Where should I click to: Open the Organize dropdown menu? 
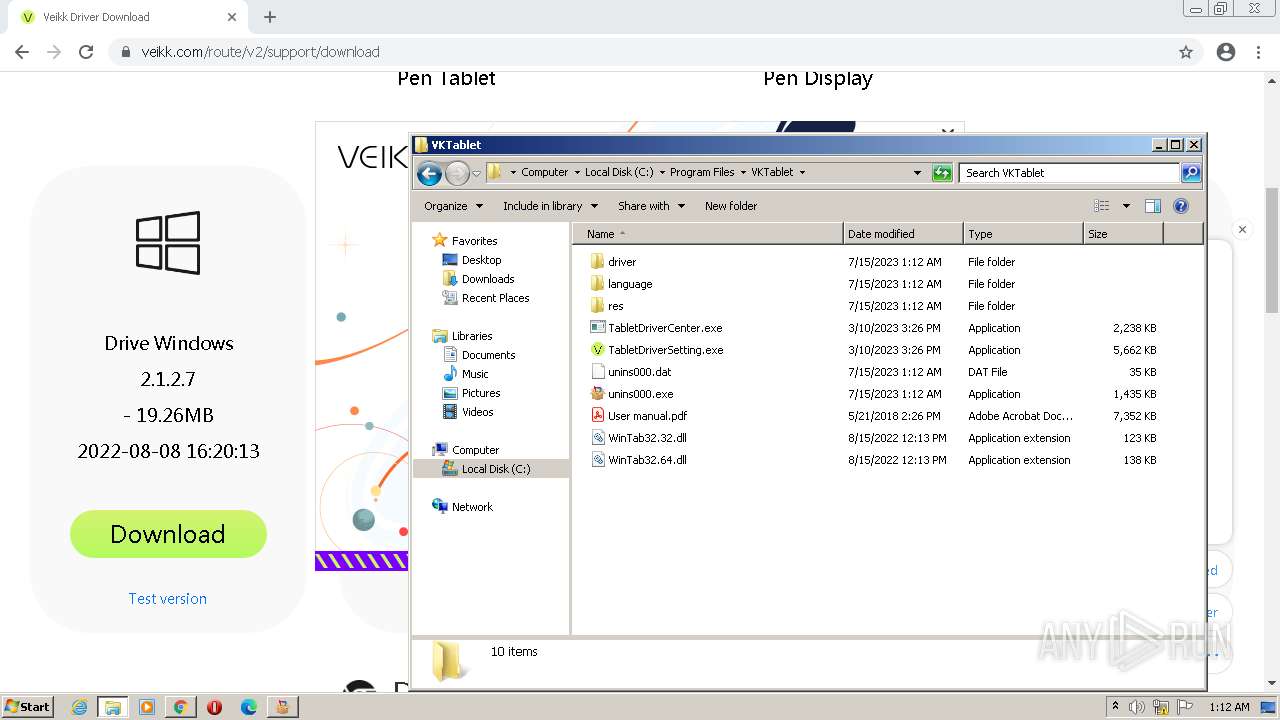coord(453,206)
